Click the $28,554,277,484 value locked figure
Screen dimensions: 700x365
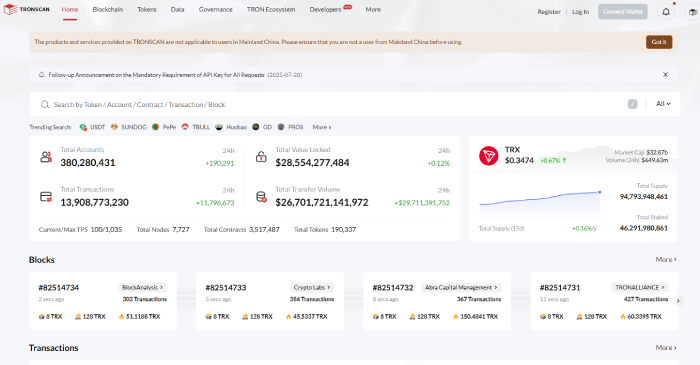tap(312, 162)
